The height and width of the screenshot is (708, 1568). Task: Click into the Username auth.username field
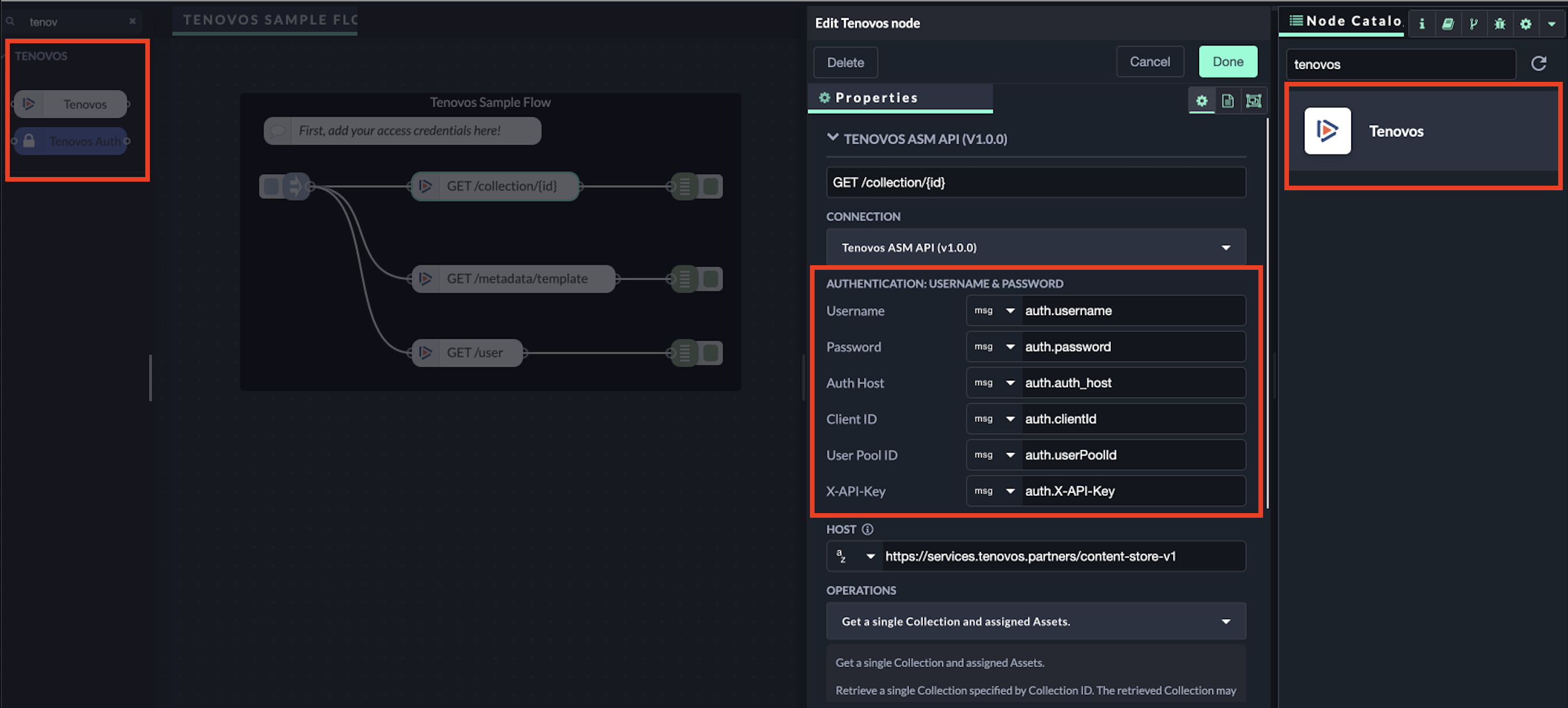1131,311
